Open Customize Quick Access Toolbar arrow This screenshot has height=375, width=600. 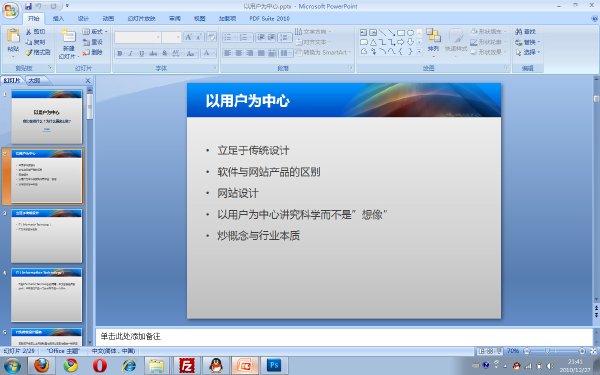[x=67, y=6]
